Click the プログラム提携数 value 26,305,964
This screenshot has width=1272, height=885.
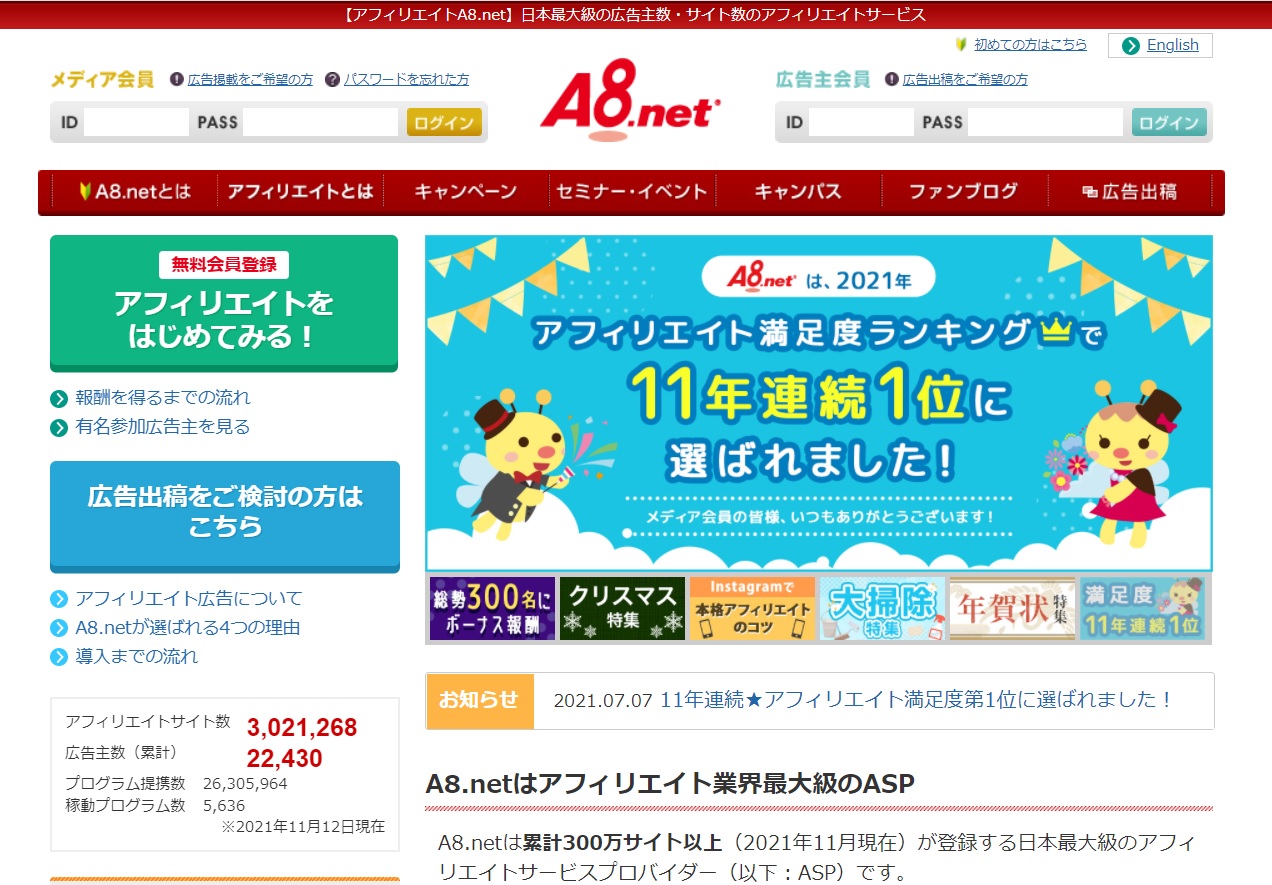(245, 783)
